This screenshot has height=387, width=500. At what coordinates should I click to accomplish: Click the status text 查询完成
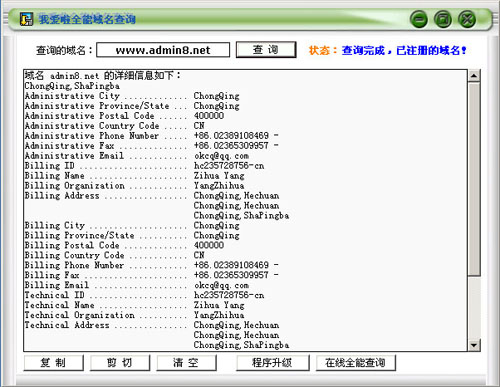pyautogui.click(x=363, y=50)
